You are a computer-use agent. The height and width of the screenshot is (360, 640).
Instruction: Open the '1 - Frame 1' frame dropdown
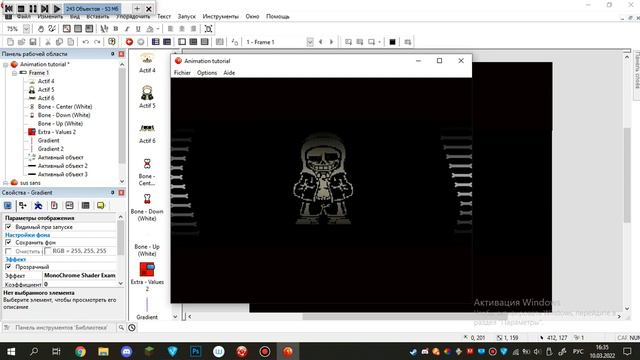[x=310, y=42]
